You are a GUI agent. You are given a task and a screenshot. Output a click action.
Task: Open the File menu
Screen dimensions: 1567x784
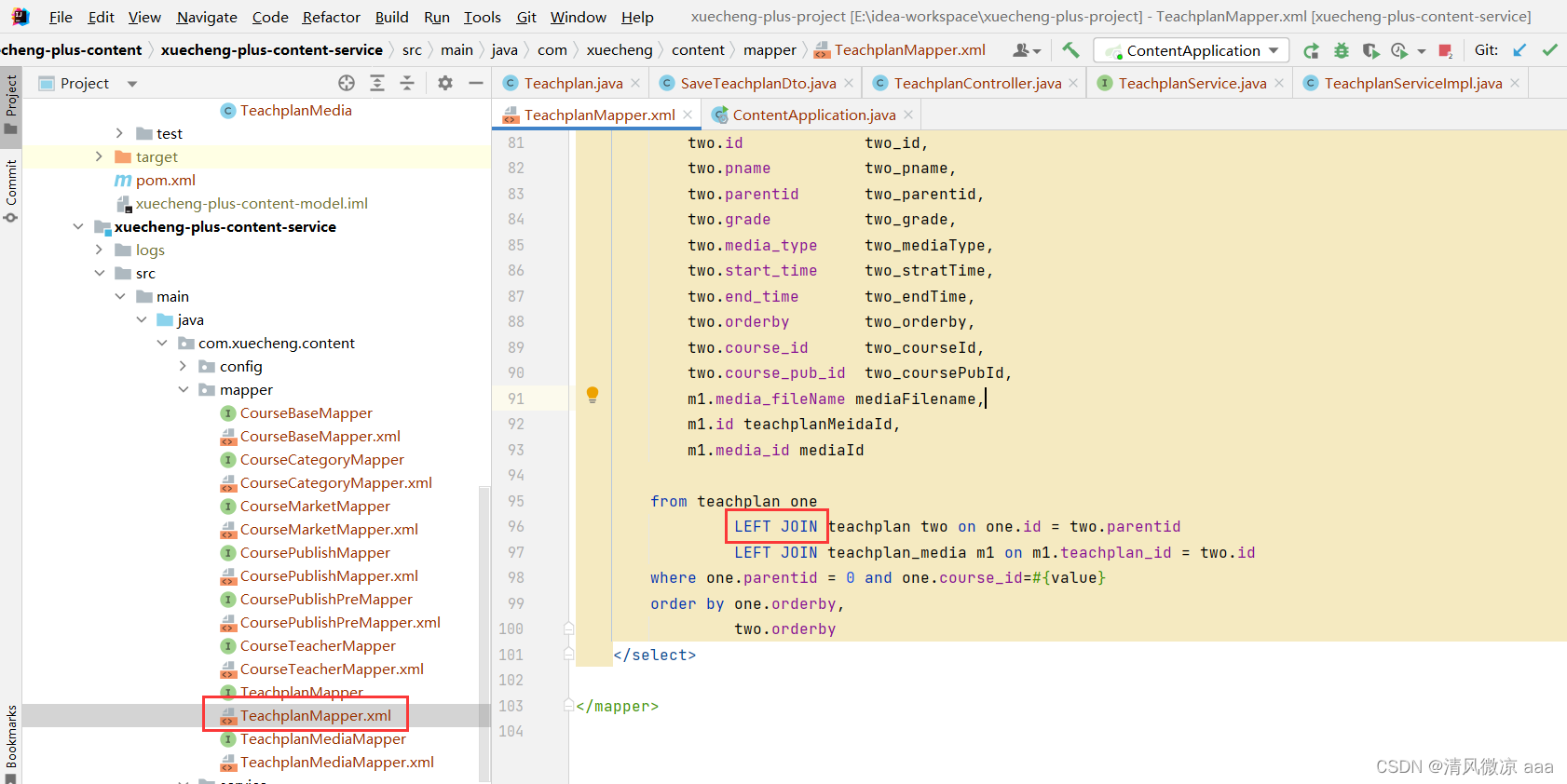61,17
